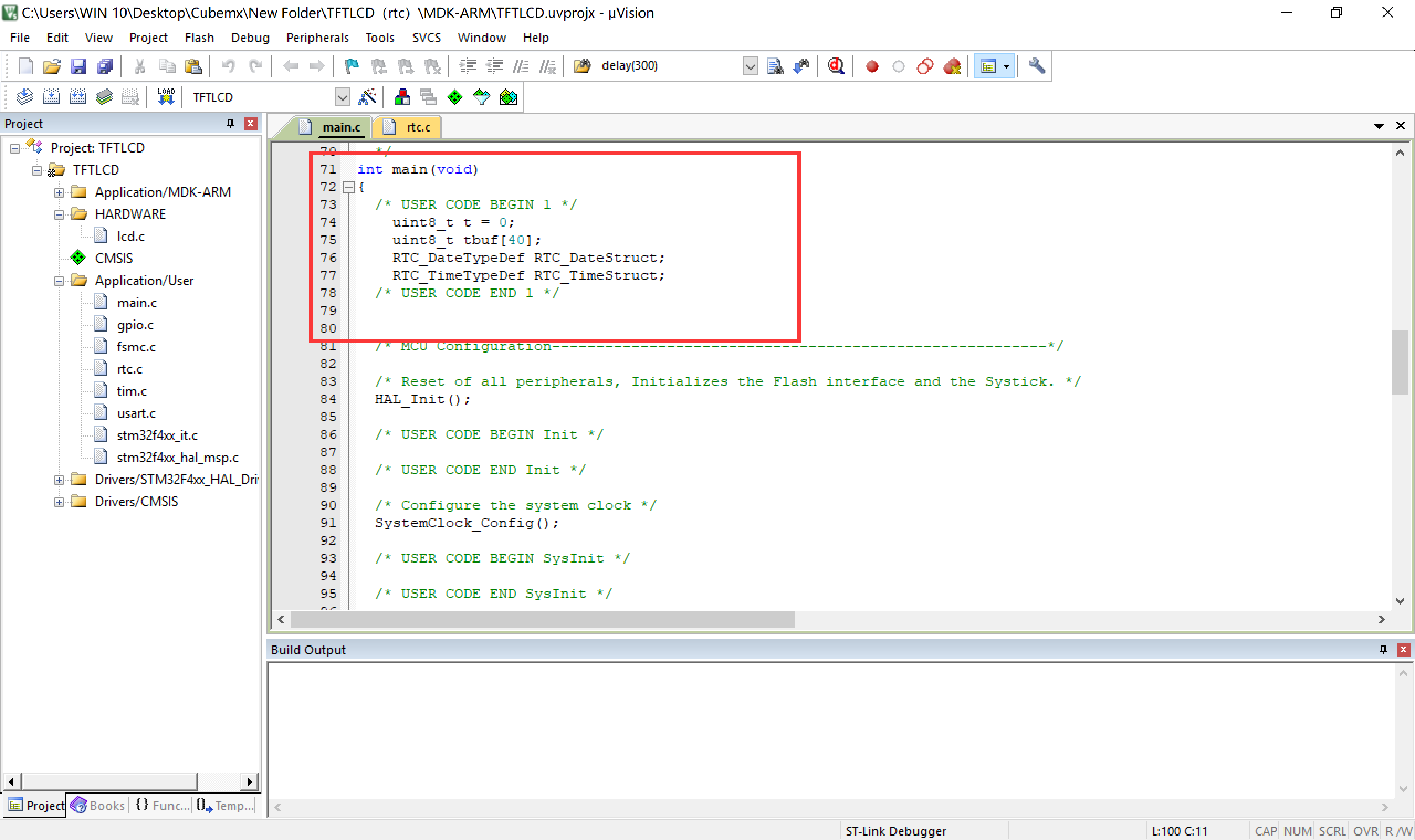The image size is (1415, 840).
Task: Collapse the HARDWARE group
Action: (60, 214)
